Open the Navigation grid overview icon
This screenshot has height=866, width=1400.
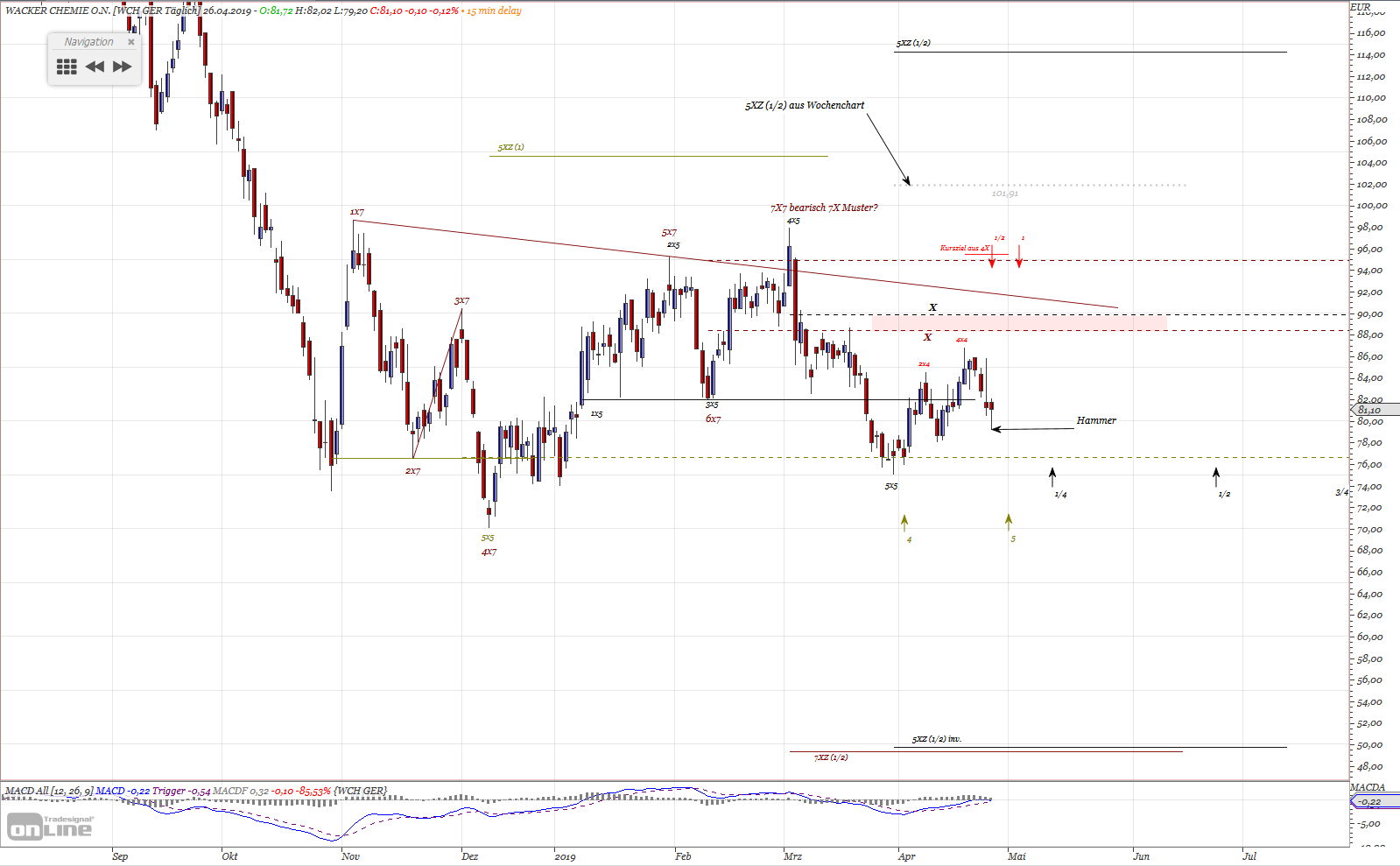(x=67, y=67)
